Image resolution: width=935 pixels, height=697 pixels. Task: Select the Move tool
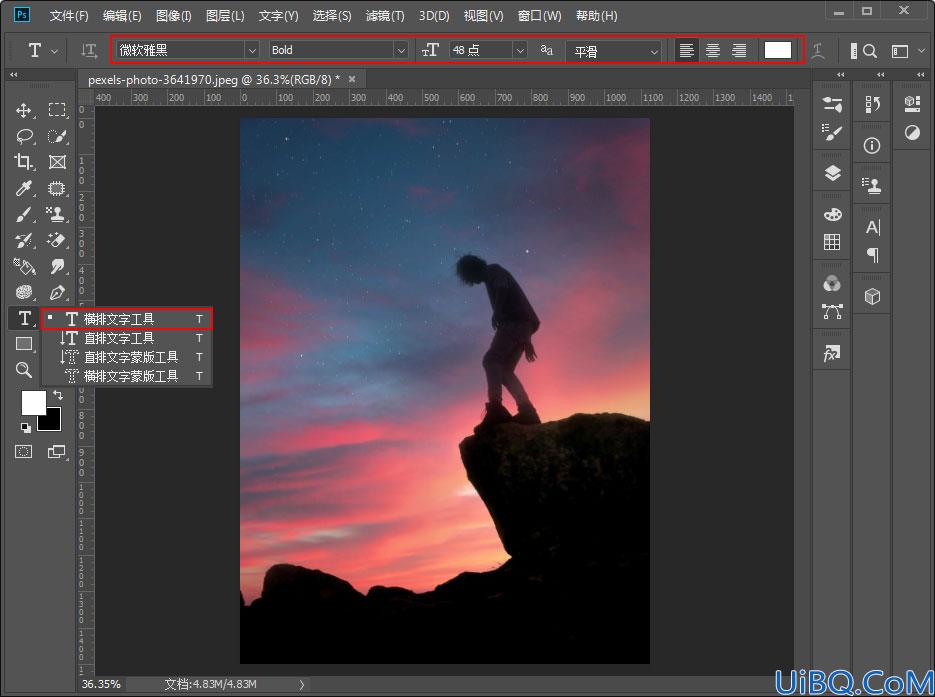pyautogui.click(x=24, y=110)
